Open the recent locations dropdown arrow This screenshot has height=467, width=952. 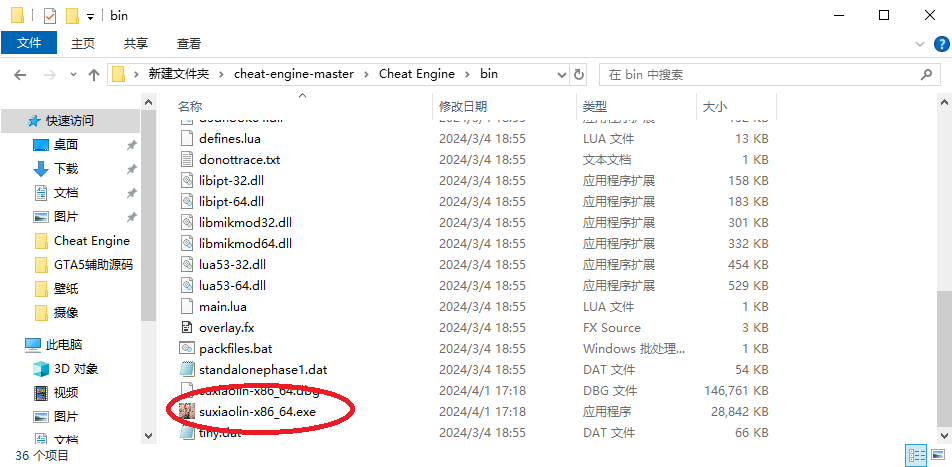pyautogui.click(x=70, y=74)
